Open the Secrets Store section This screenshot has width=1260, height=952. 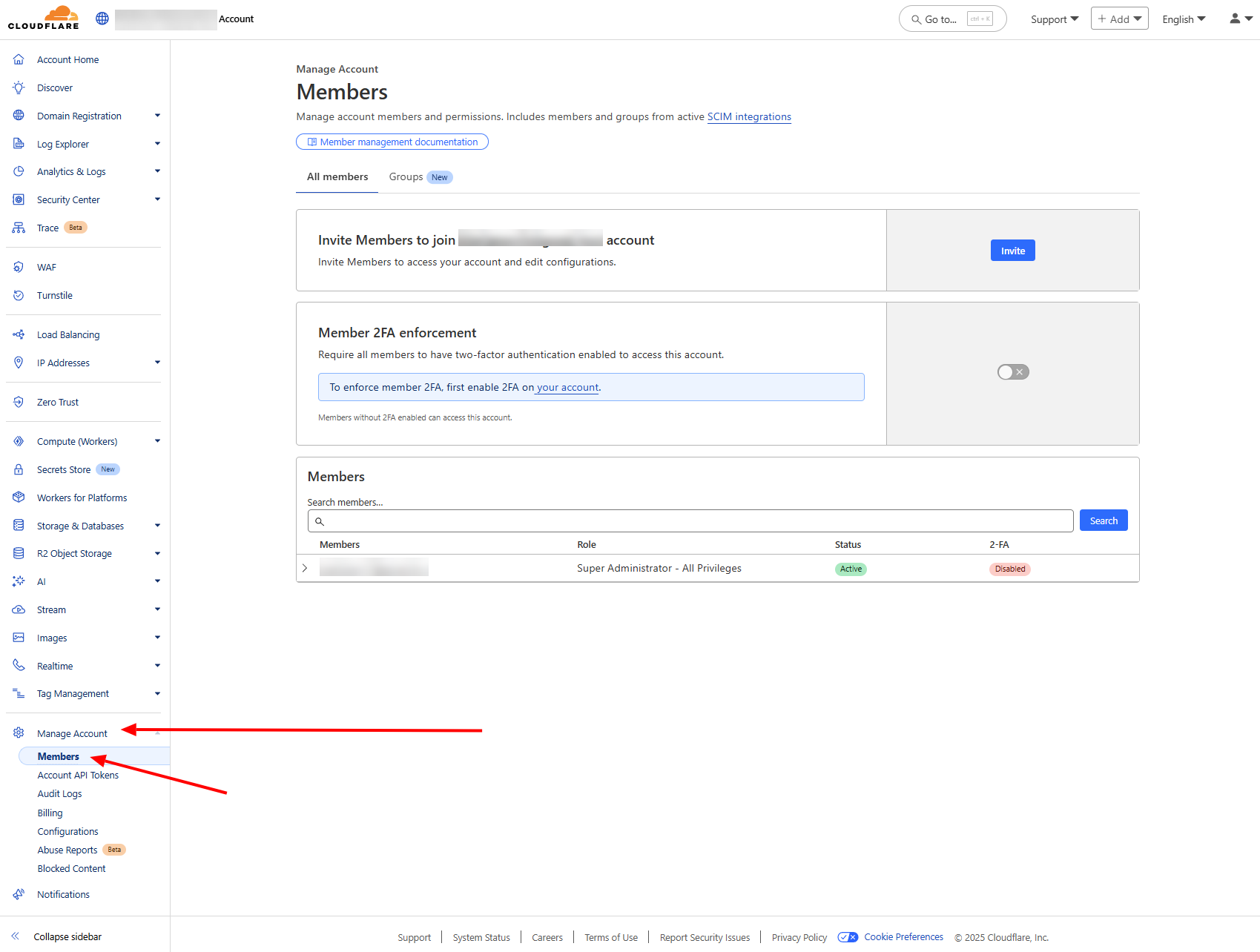coord(63,469)
